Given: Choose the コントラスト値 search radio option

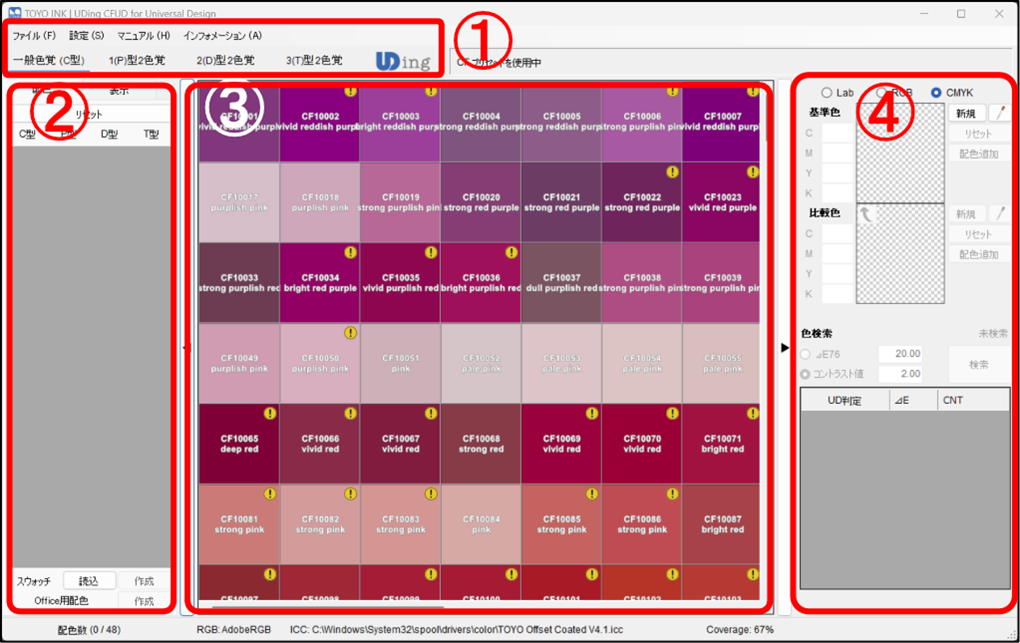Looking at the screenshot, I should [x=807, y=374].
